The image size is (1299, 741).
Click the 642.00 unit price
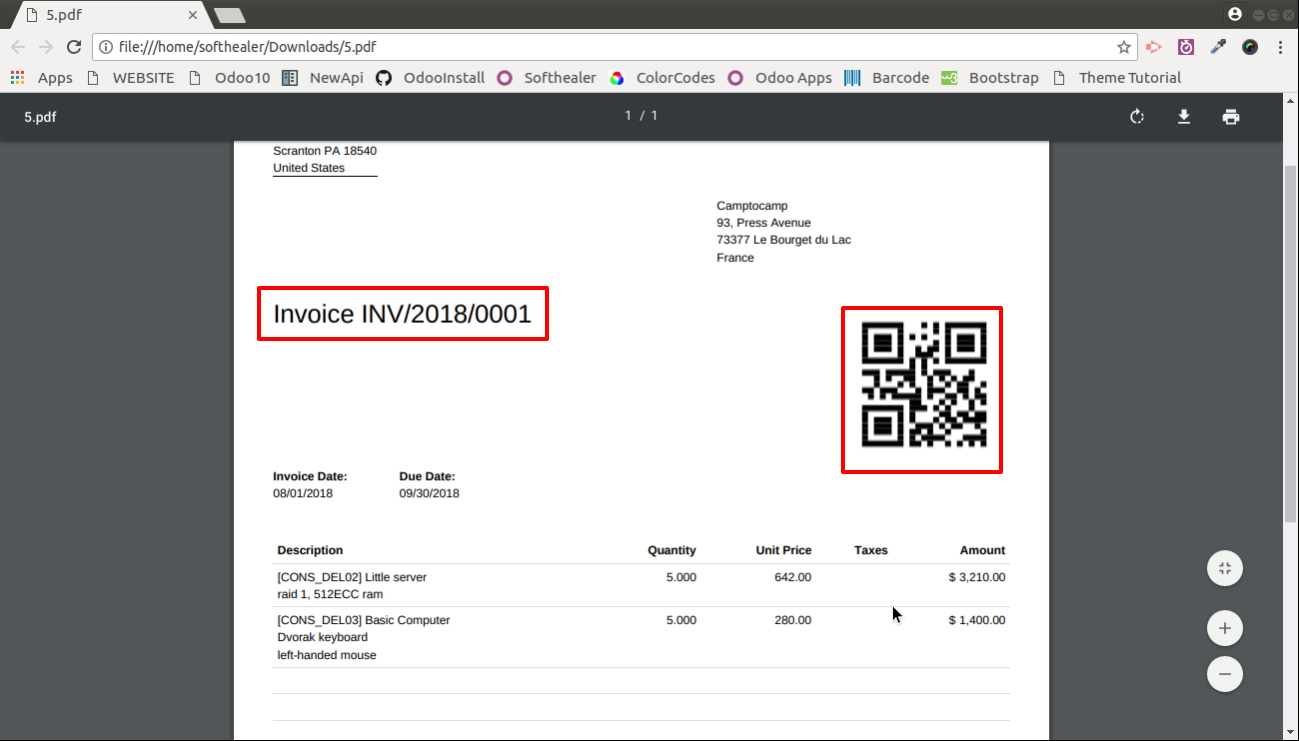[x=793, y=577]
